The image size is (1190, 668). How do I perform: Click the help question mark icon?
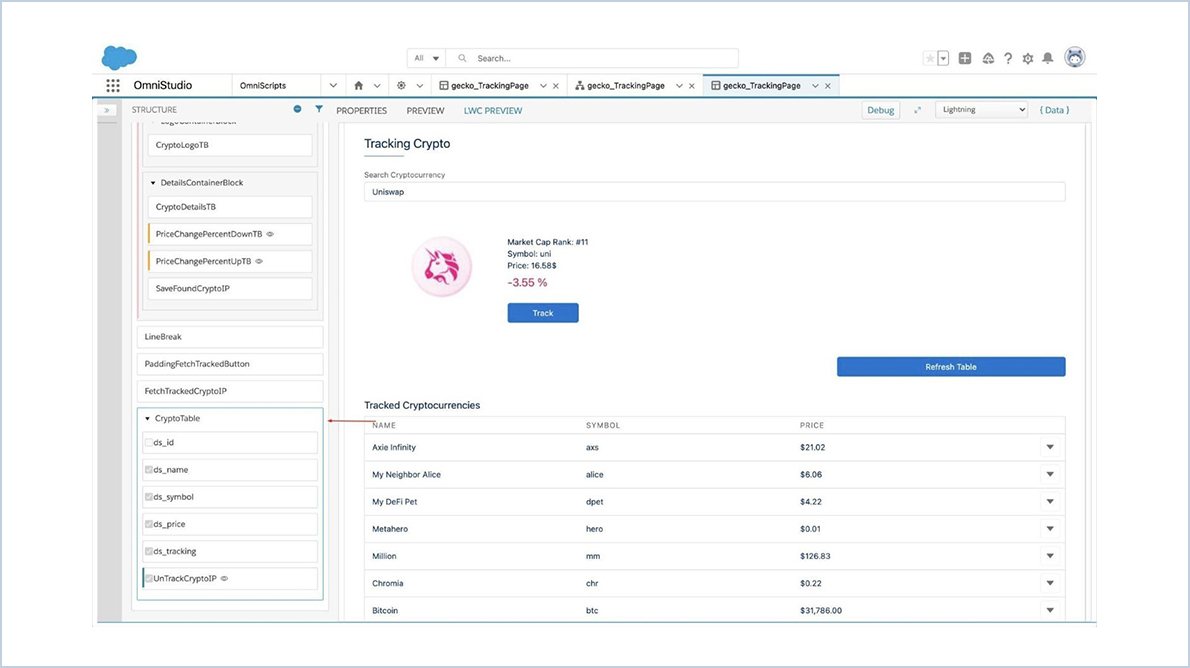pyautogui.click(x=1008, y=58)
